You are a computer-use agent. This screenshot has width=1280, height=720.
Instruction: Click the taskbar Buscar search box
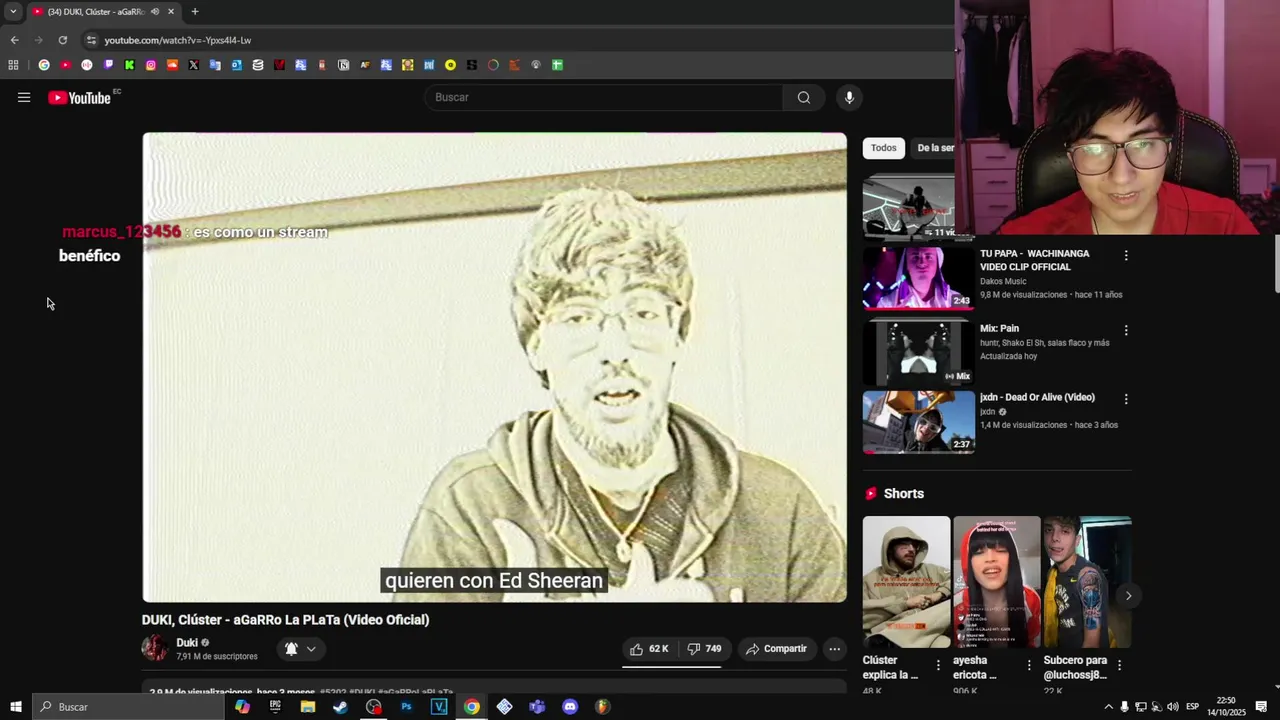[128, 707]
